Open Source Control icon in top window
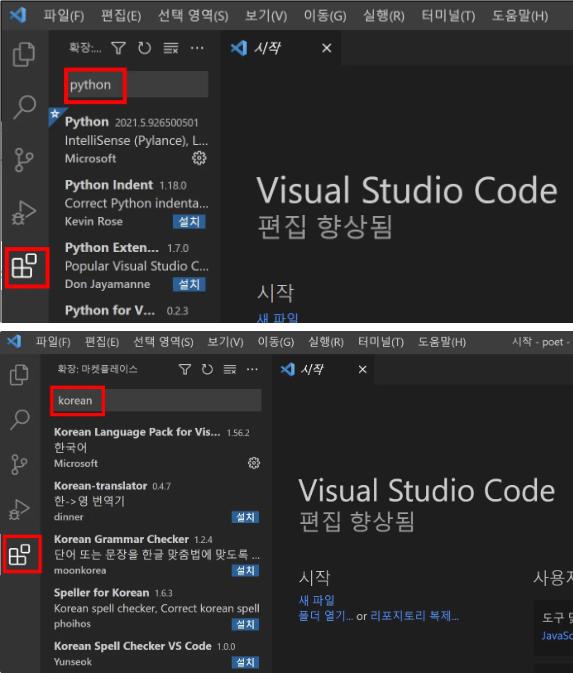 pyautogui.click(x=24, y=160)
